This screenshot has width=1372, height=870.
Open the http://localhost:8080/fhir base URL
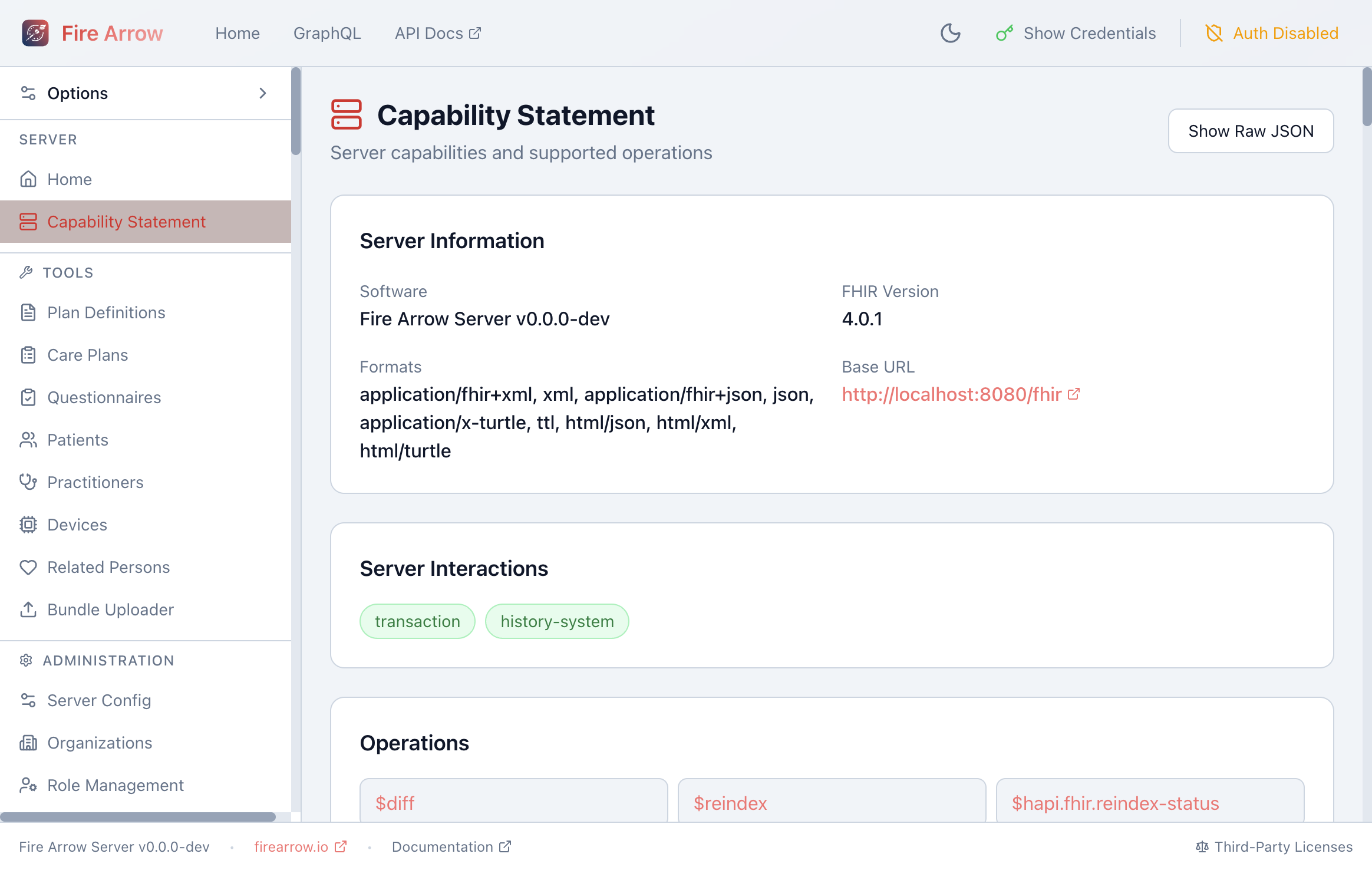951,394
